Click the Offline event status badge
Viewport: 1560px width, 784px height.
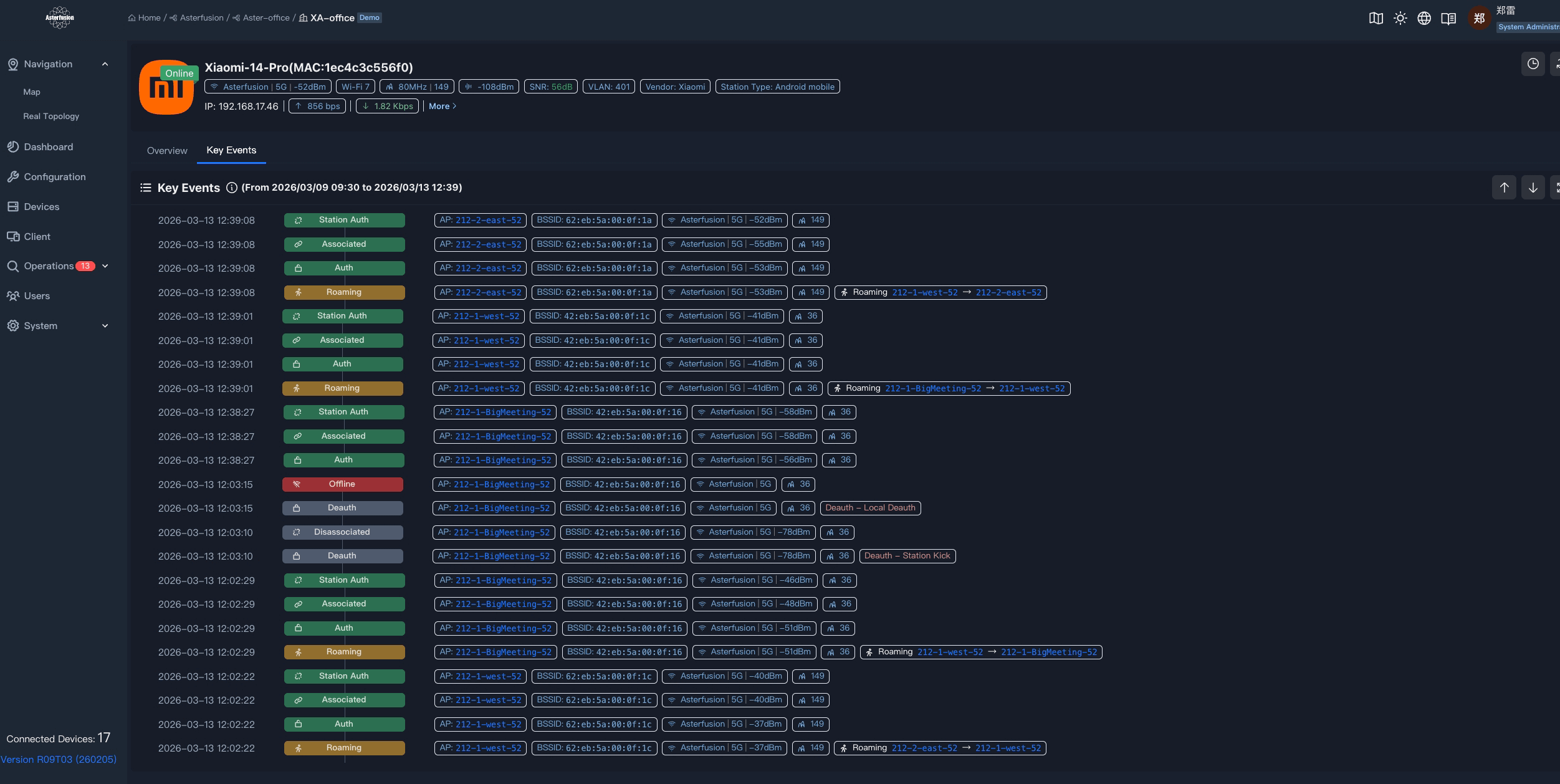tap(342, 484)
